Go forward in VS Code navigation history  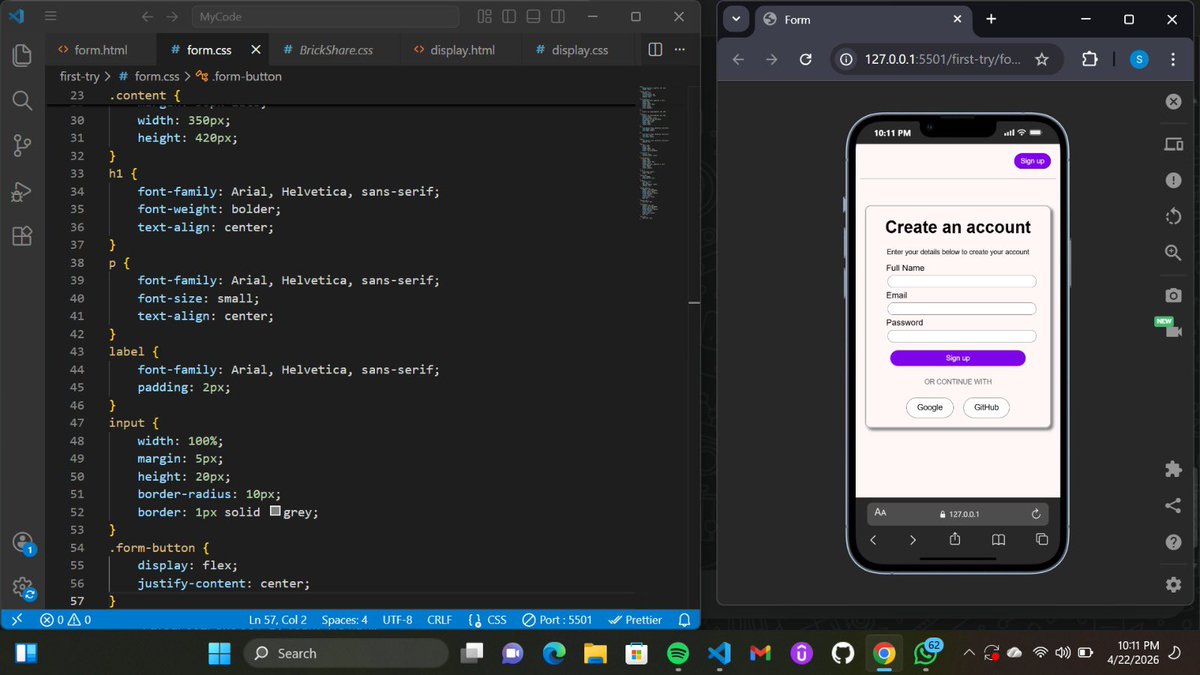tap(172, 17)
